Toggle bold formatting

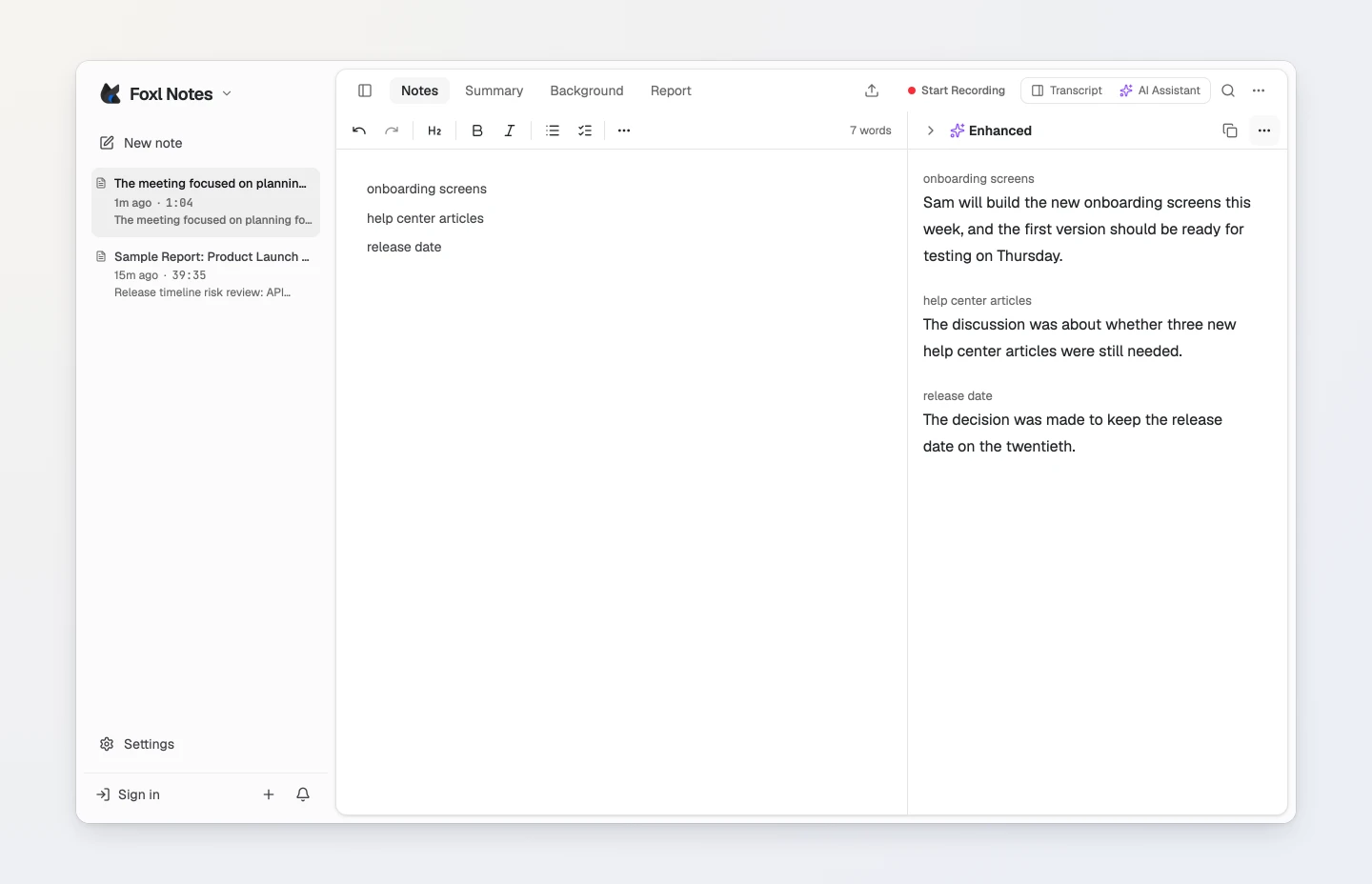click(x=477, y=131)
